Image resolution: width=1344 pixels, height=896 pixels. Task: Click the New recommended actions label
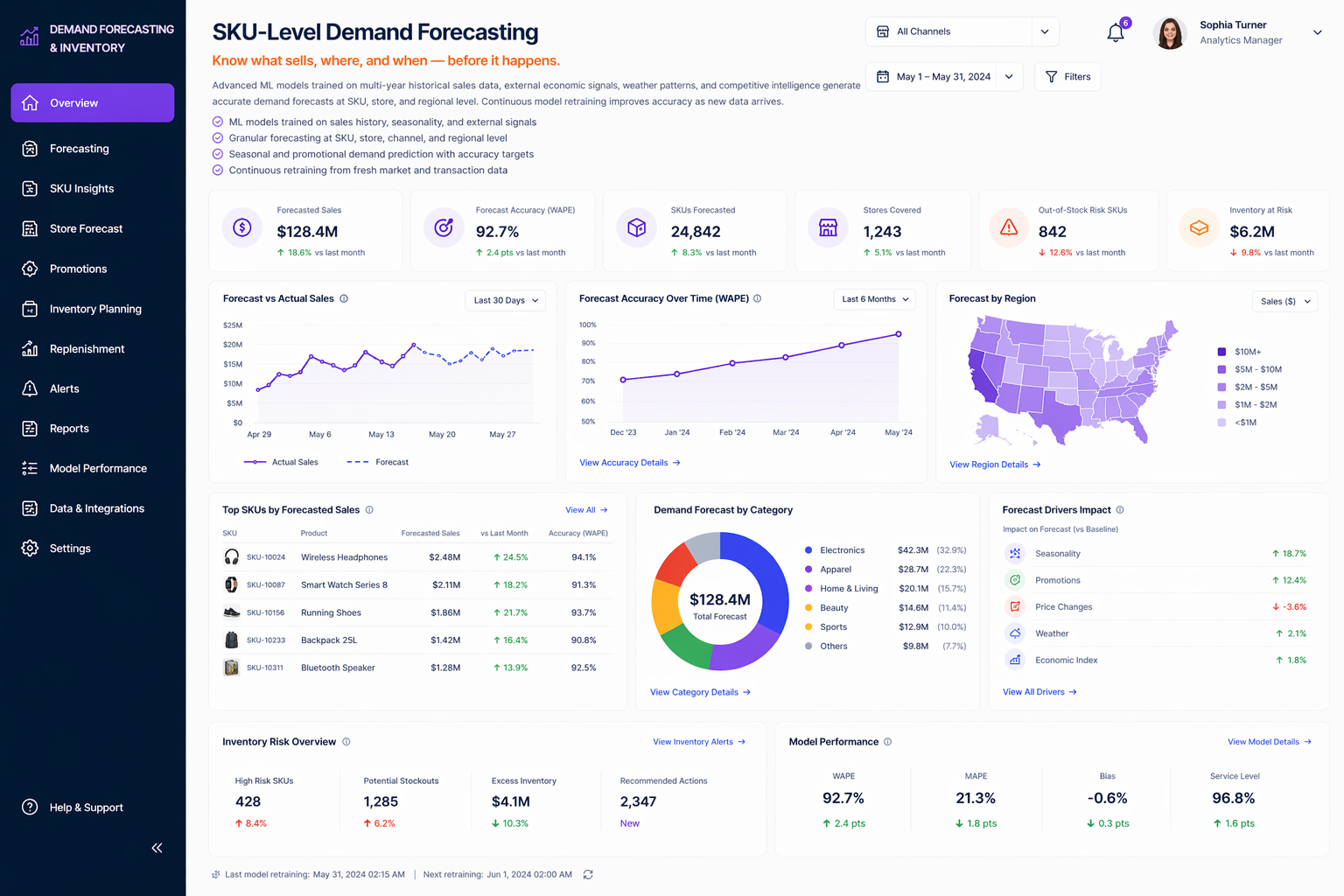630,823
